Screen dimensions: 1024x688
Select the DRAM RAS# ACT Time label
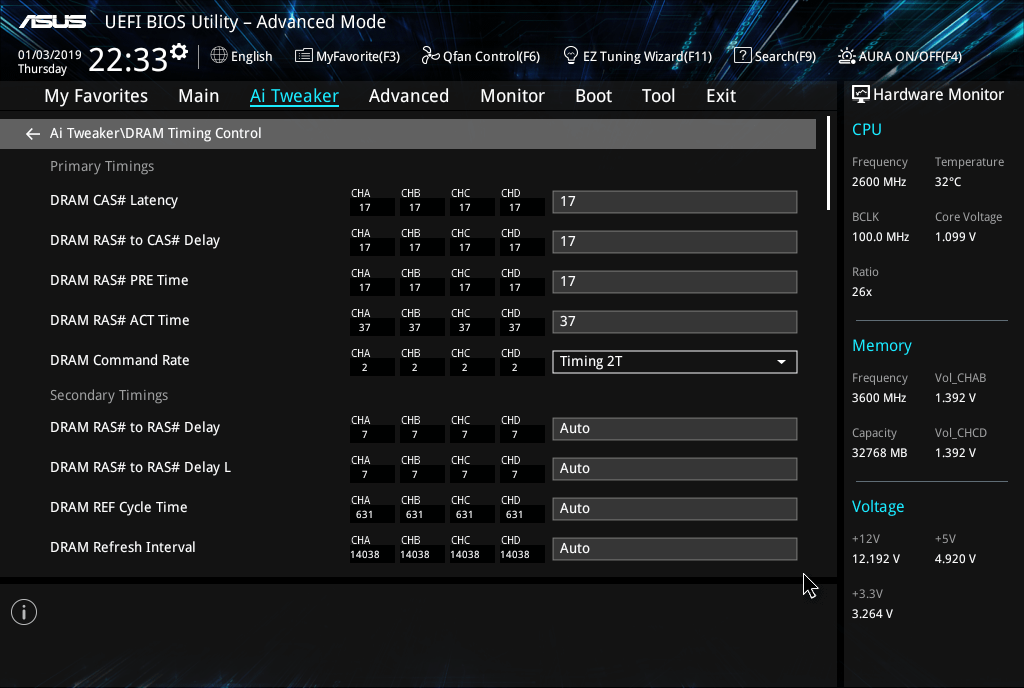tap(120, 321)
